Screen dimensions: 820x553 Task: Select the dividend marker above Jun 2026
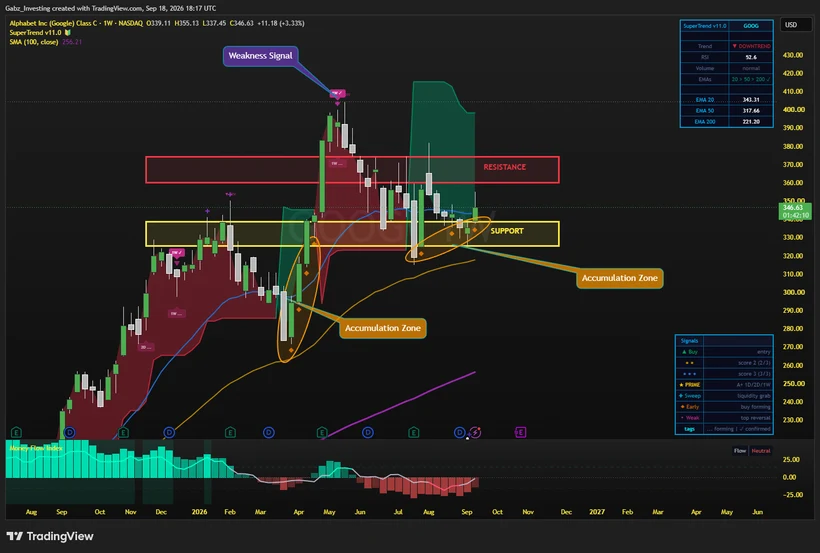pos(368,433)
